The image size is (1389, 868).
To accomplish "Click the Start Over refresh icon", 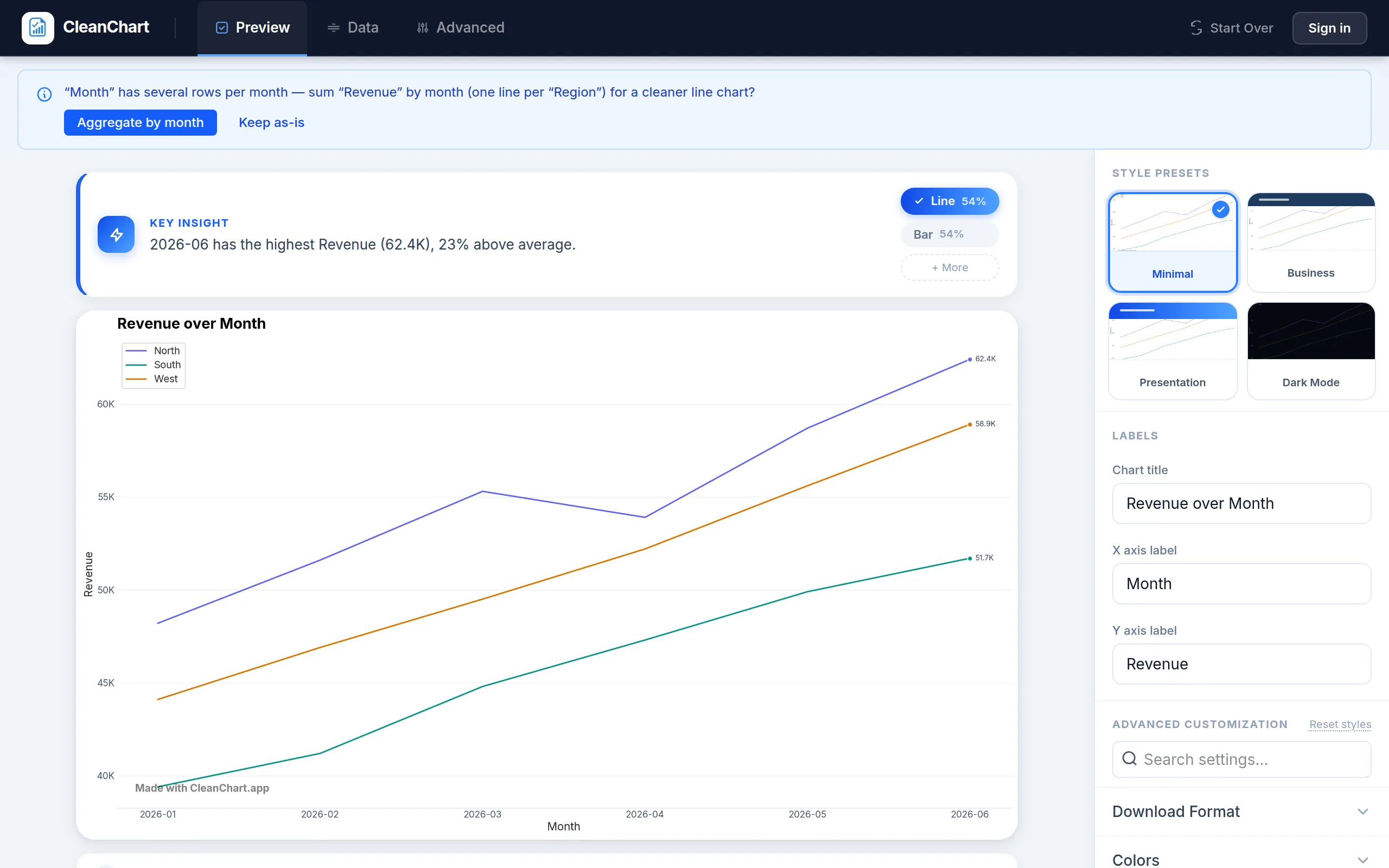I will tap(1196, 28).
